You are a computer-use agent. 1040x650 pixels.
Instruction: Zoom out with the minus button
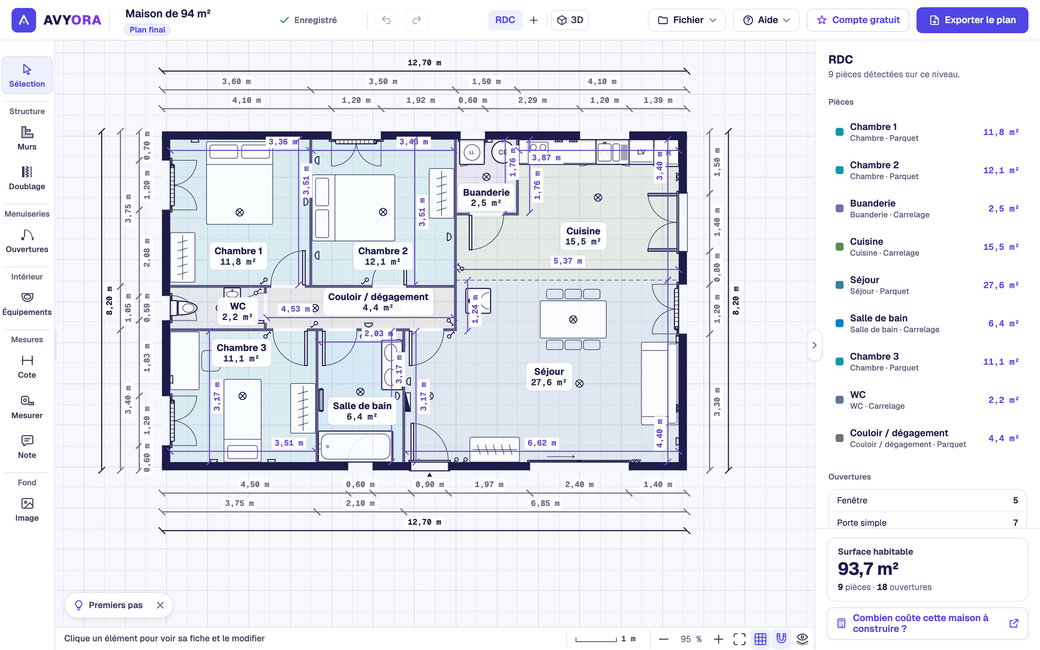[663, 639]
